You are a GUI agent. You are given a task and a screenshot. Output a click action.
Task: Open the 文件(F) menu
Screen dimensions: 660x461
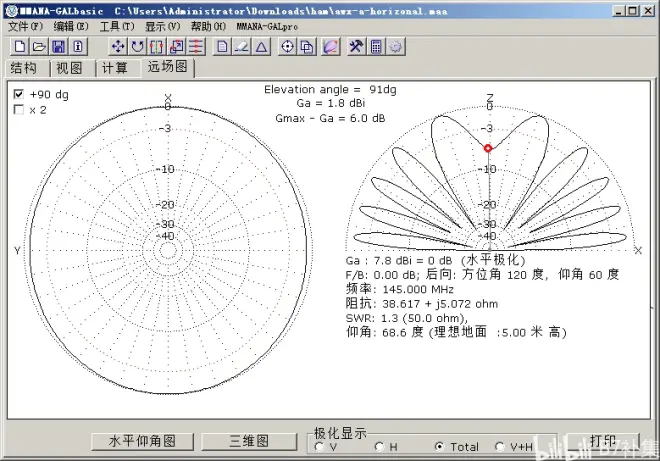click(x=25, y=26)
